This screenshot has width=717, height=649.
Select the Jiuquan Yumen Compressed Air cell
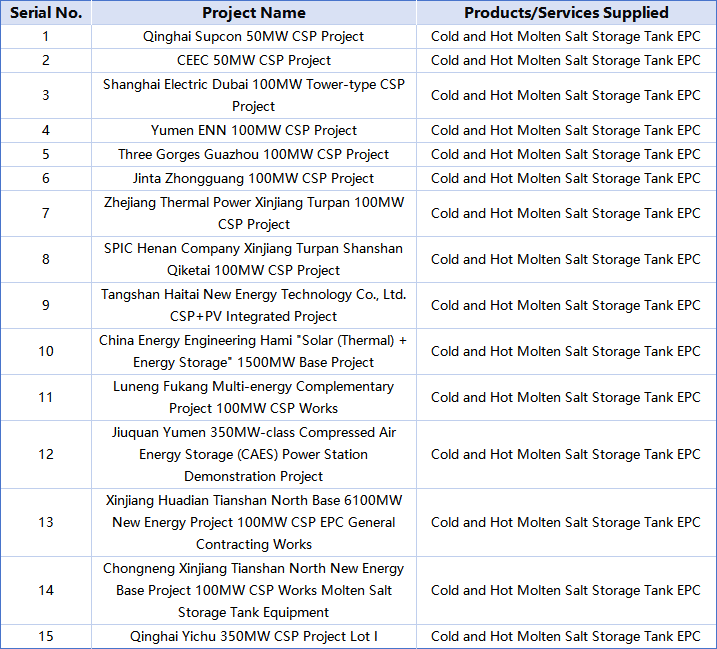[254, 454]
